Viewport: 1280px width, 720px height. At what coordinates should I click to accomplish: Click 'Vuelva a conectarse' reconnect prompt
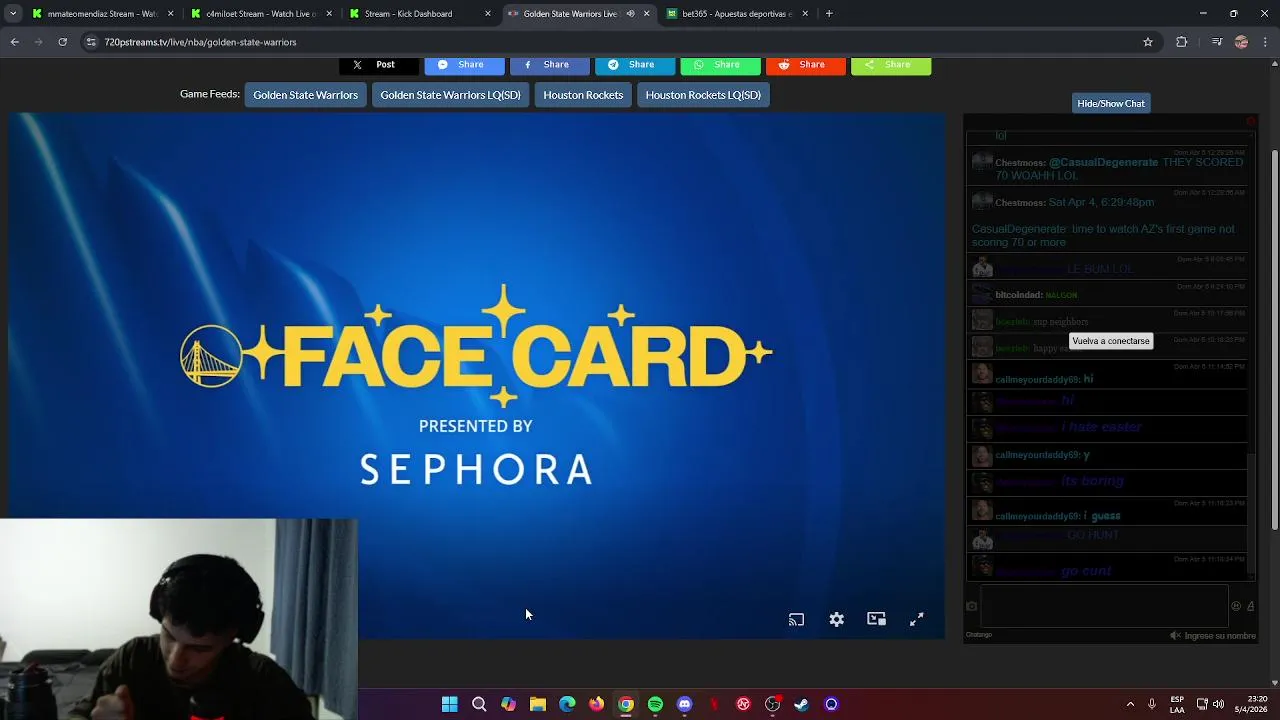click(1111, 341)
